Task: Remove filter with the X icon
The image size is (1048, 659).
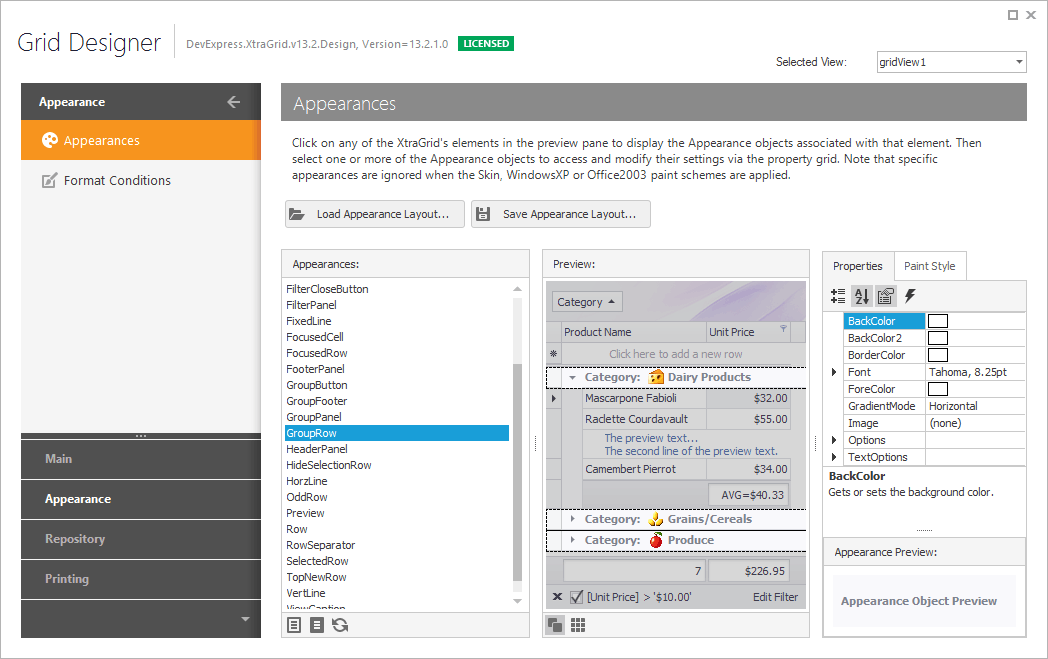Action: click(x=557, y=597)
